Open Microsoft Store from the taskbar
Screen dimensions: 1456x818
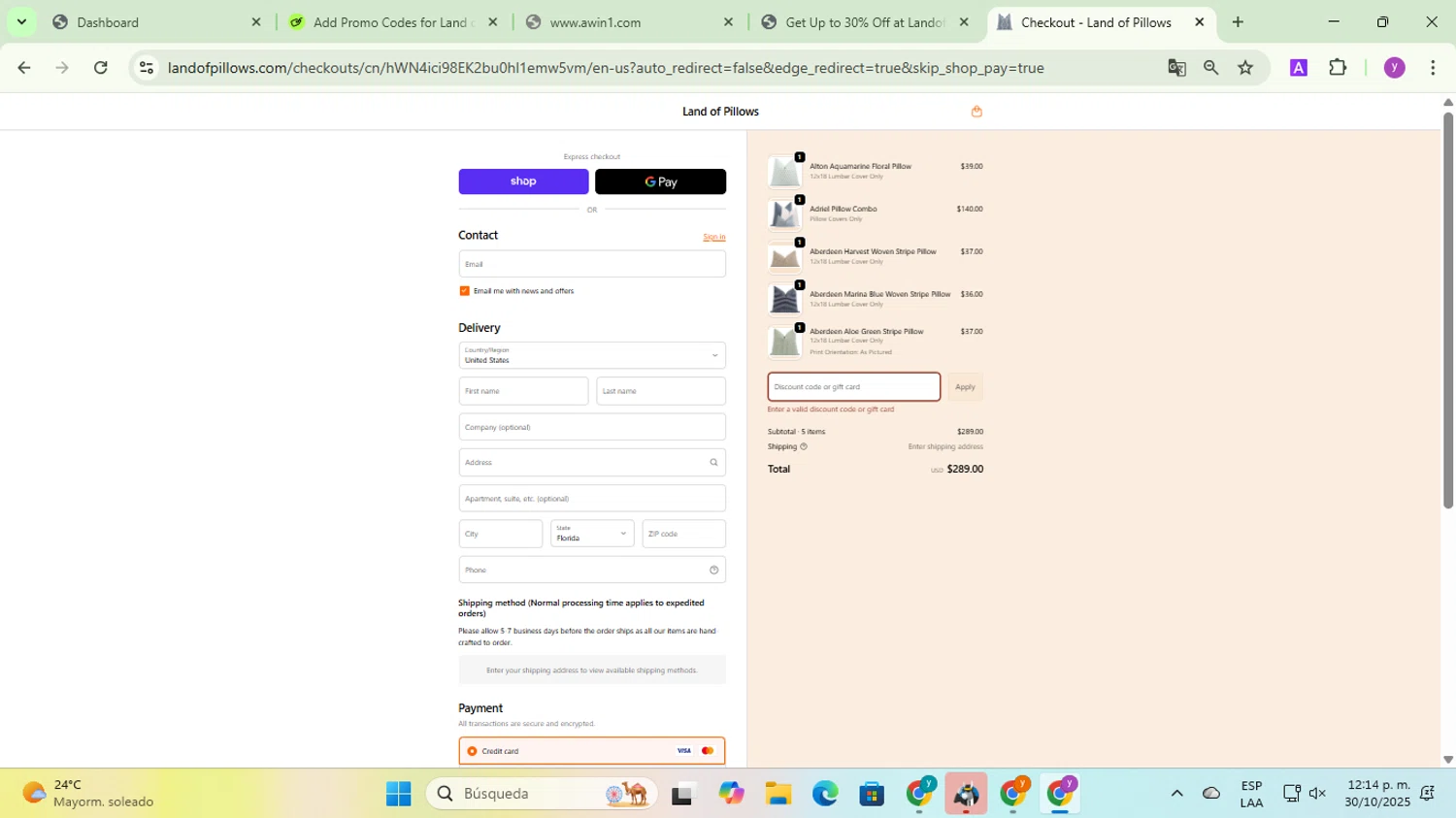coord(872,794)
